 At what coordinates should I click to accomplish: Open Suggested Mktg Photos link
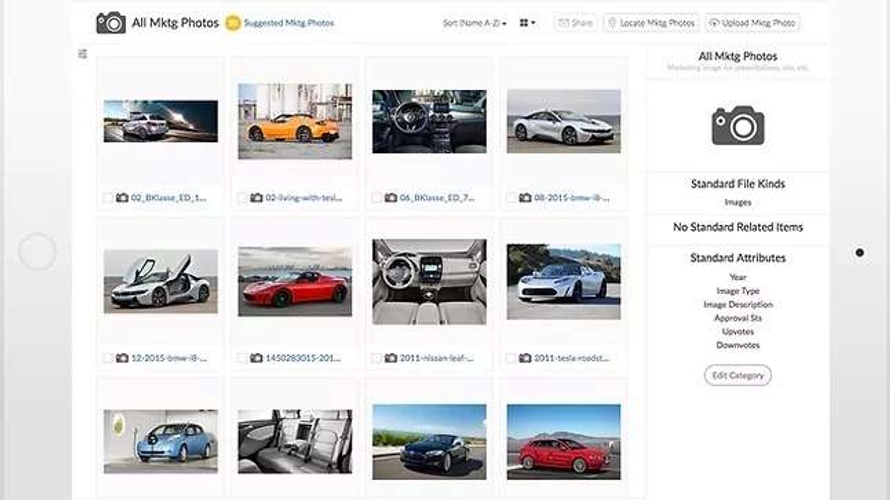coord(288,23)
